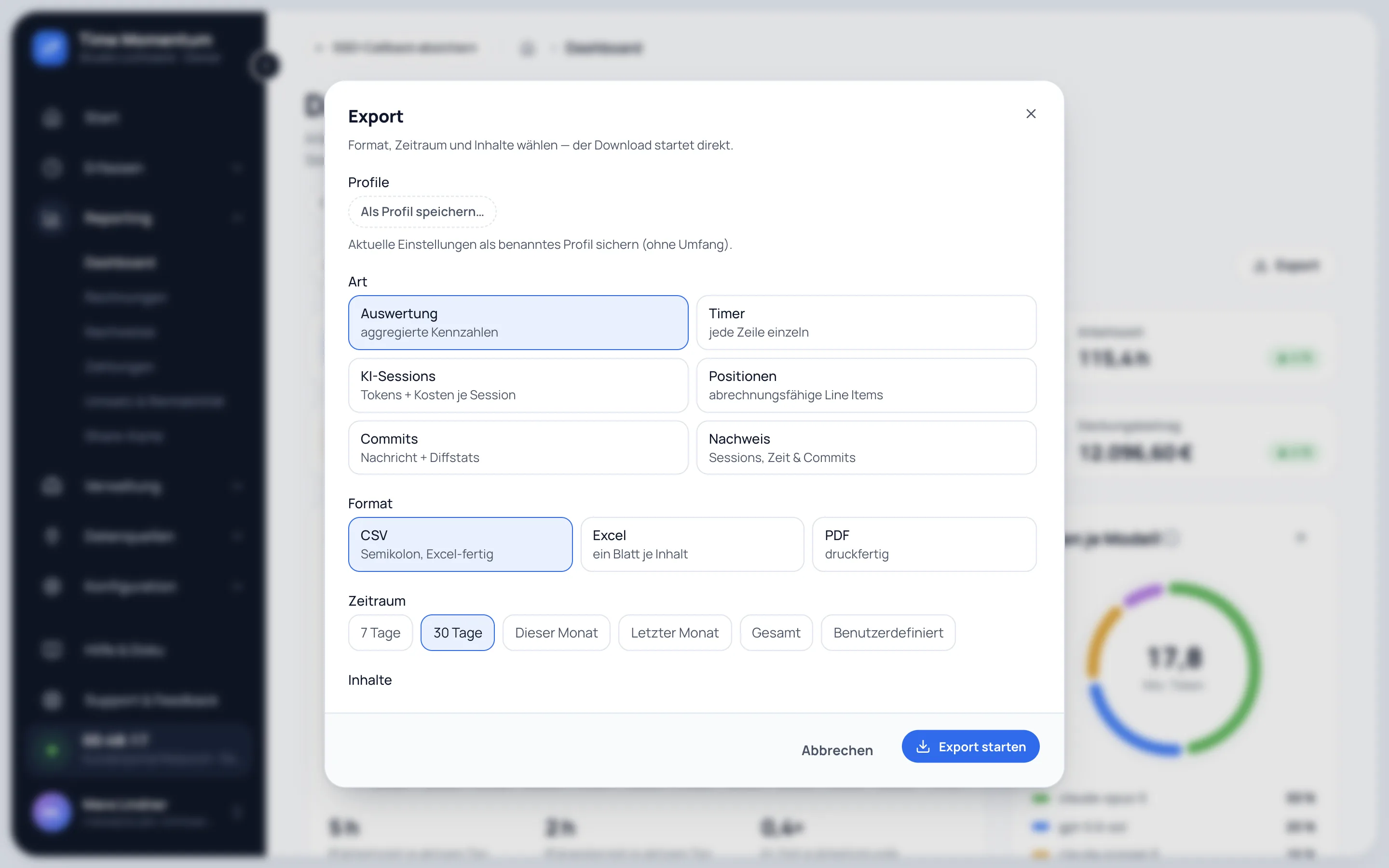Choose PDF as export format

[924, 544]
